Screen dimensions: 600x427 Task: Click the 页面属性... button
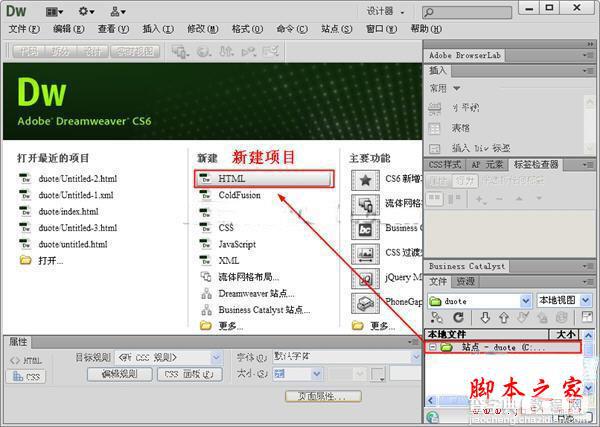tap(323, 396)
